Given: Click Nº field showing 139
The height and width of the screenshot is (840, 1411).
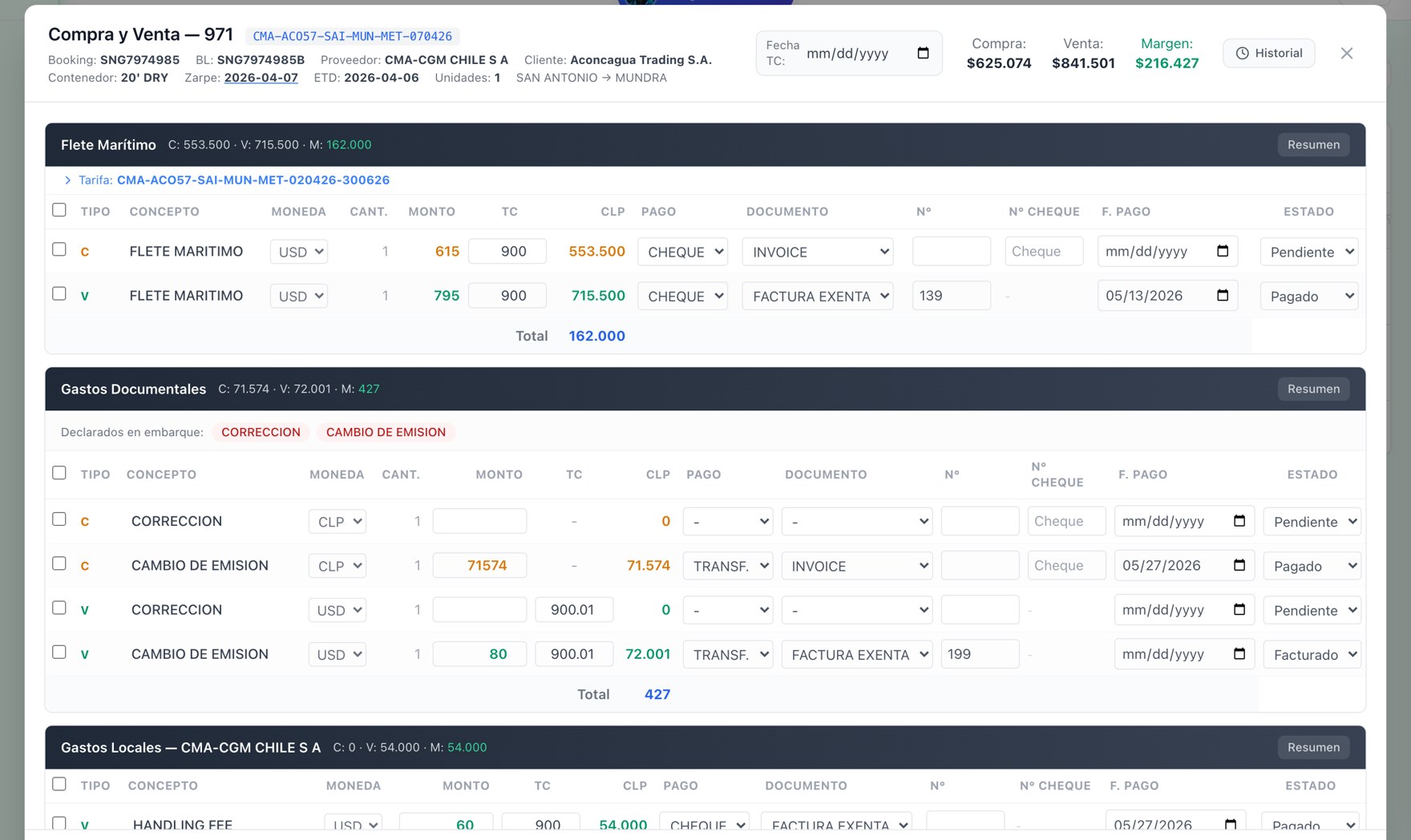Looking at the screenshot, I should click(952, 295).
